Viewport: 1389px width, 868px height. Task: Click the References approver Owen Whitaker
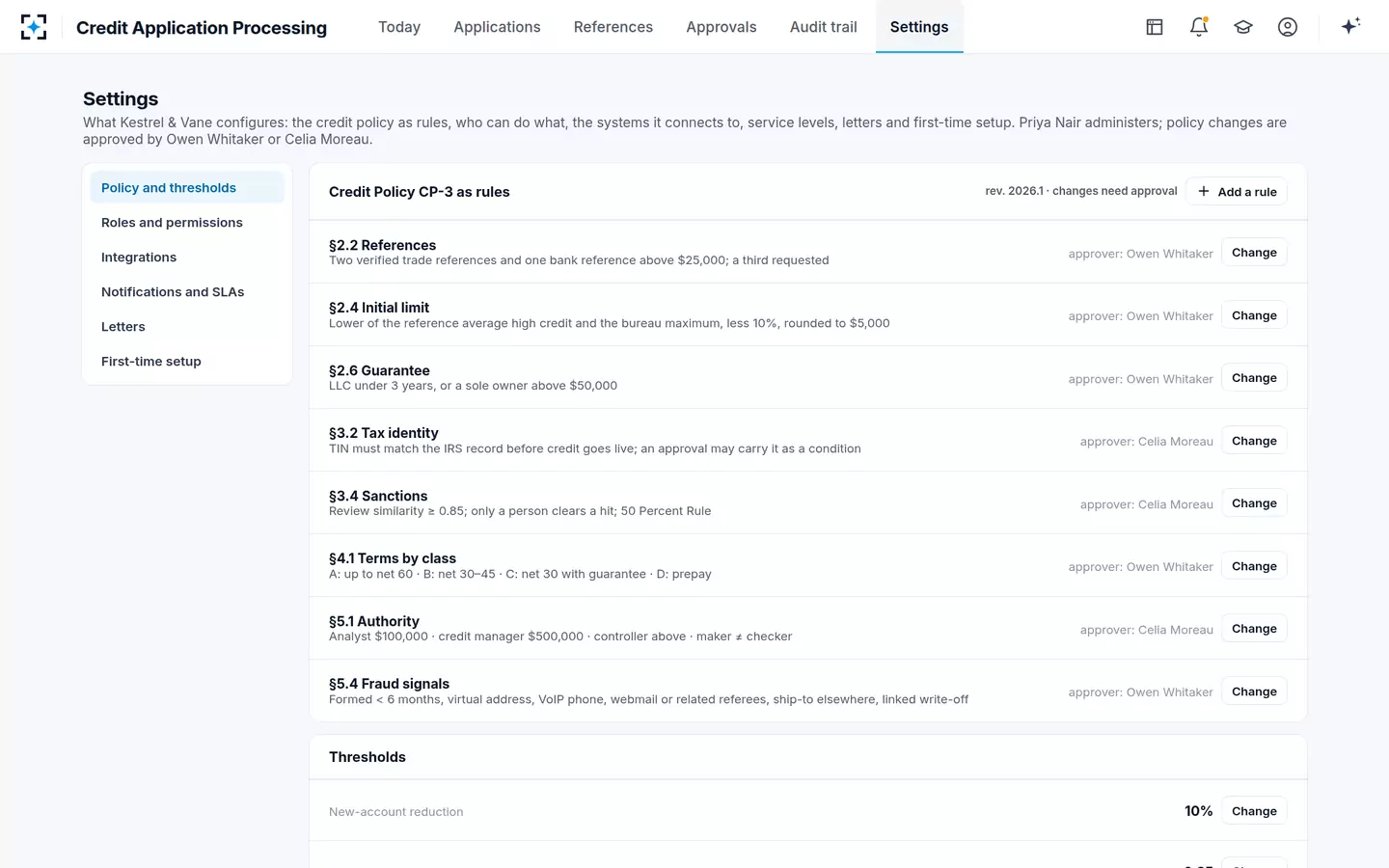click(x=1141, y=254)
